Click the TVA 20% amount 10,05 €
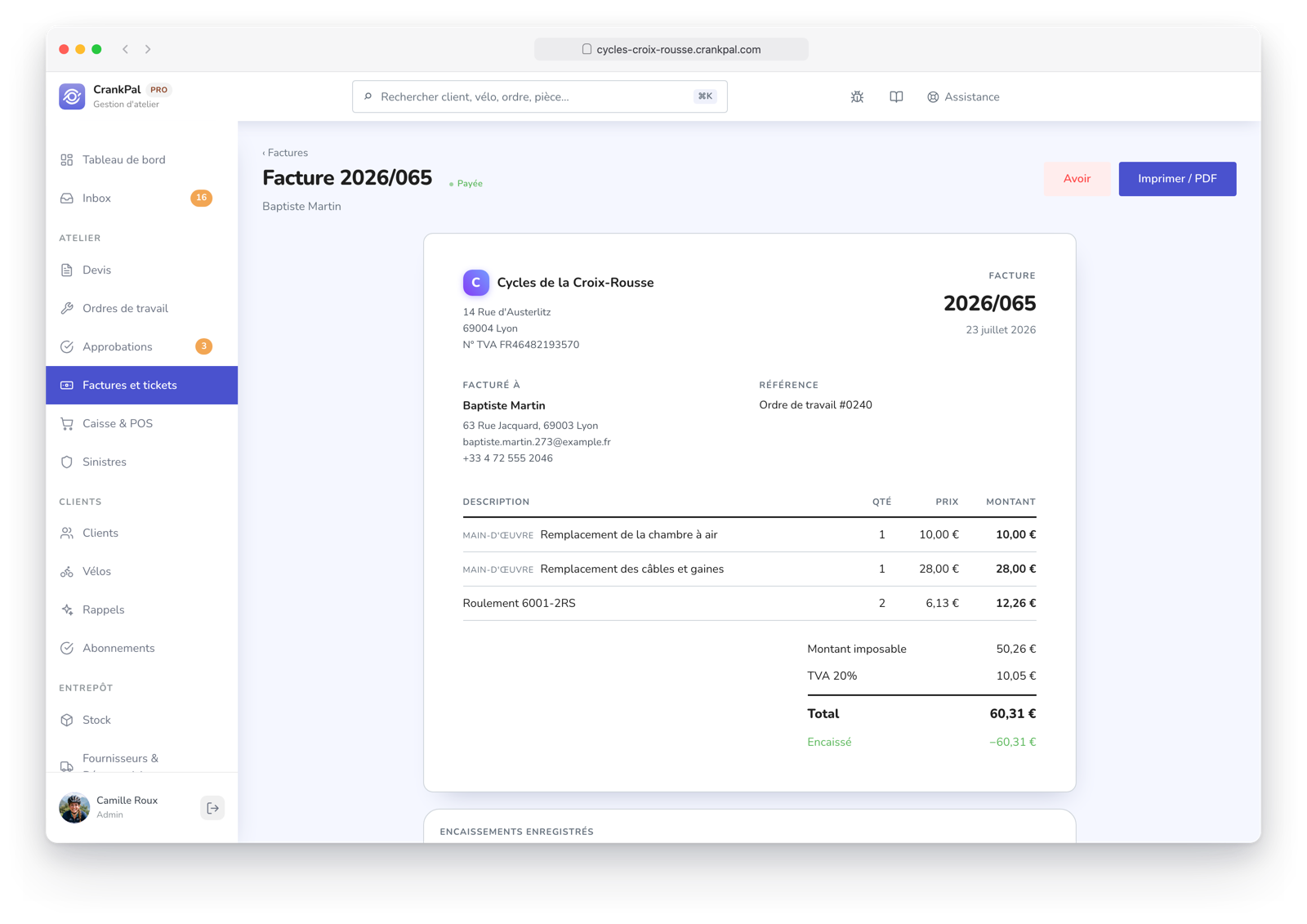Viewport: 1307px width, 924px height. click(1016, 676)
